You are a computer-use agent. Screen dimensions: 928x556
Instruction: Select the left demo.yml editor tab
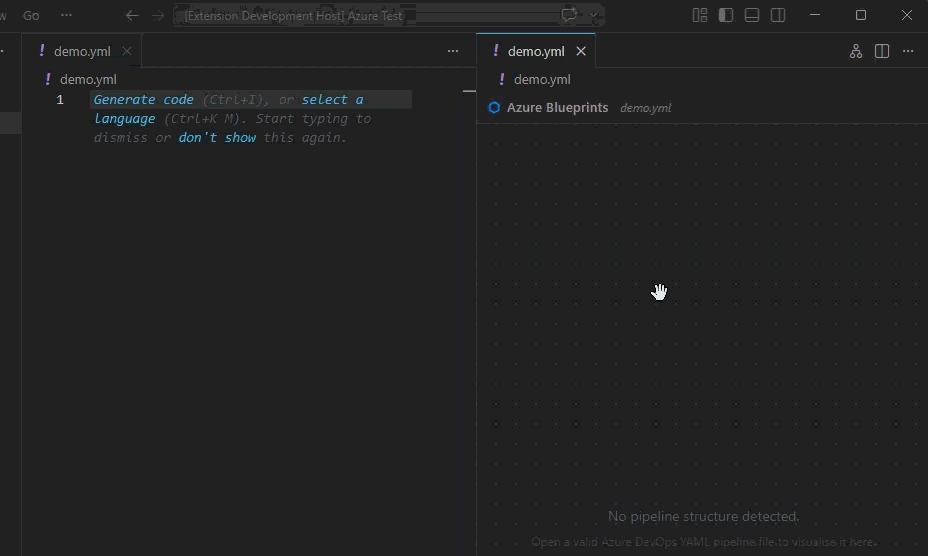82,52
